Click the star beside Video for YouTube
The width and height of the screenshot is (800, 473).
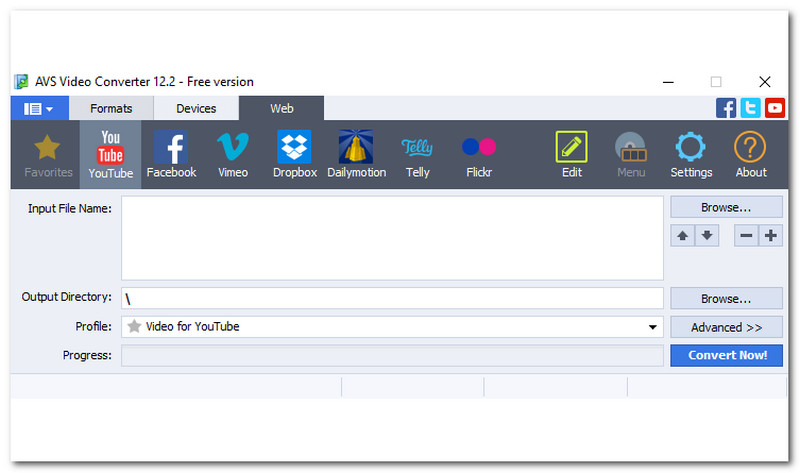pyautogui.click(x=134, y=327)
